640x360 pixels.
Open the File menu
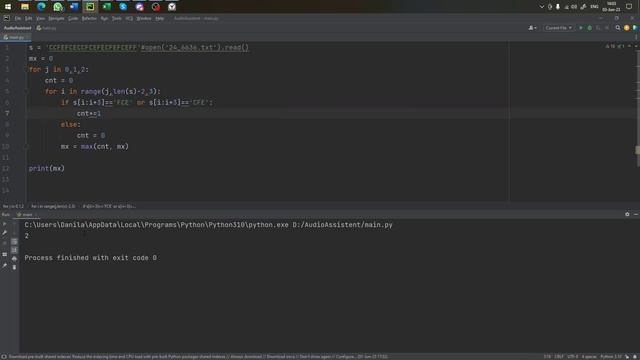[18, 18]
